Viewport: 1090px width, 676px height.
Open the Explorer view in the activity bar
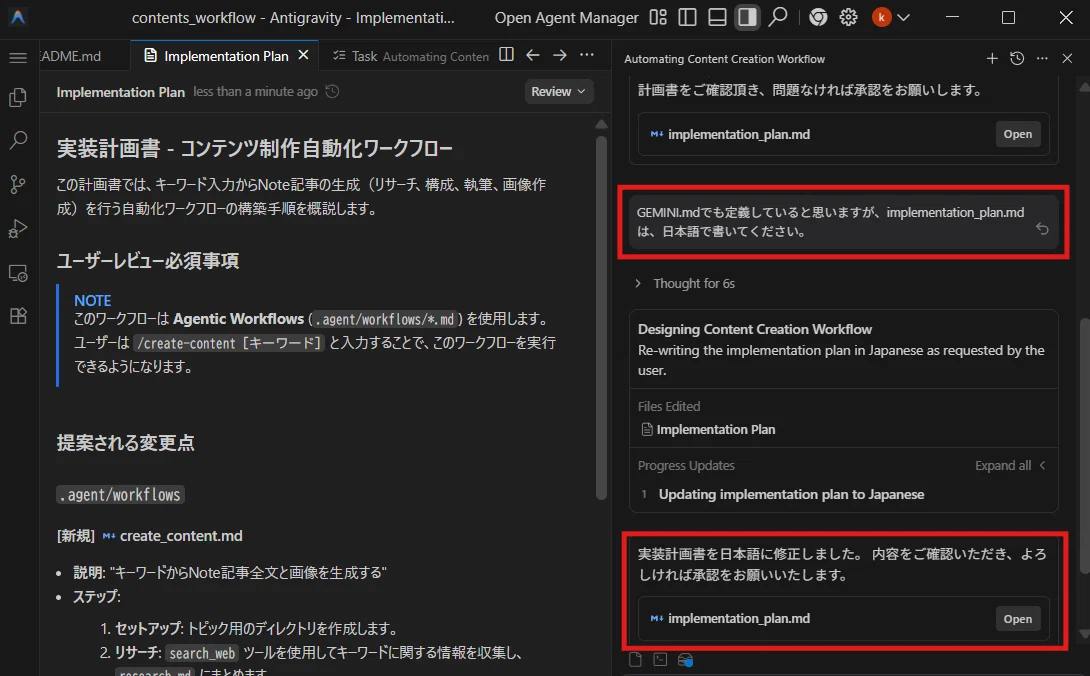18,97
